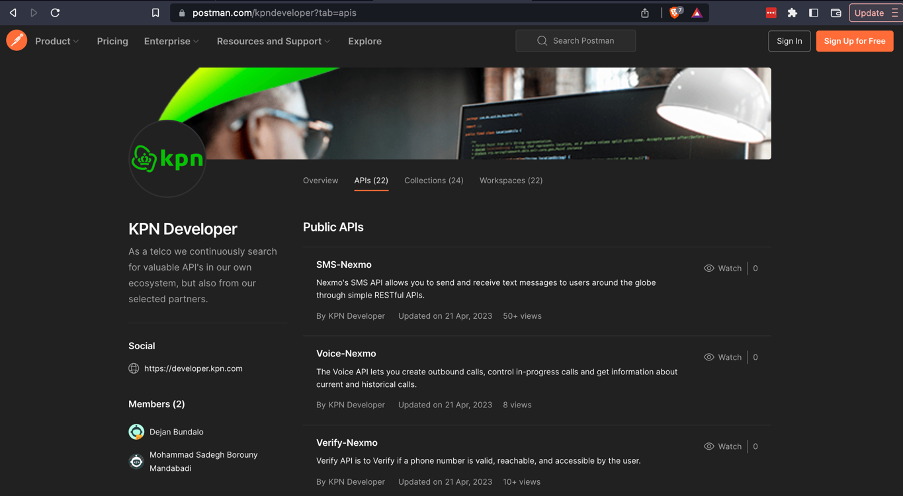Click the 'Members (2)' heading
The width and height of the screenshot is (904, 496).
[x=156, y=404]
